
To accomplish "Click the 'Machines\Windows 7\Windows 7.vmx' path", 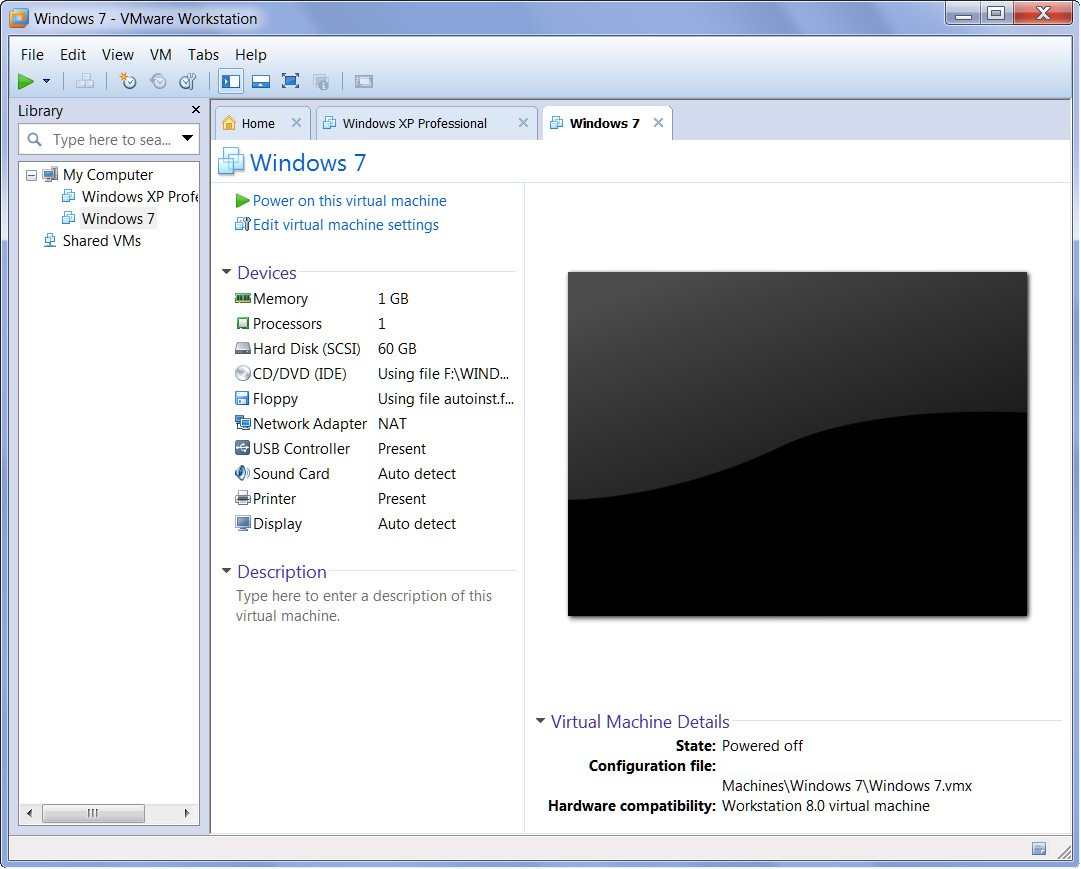I will (847, 786).
